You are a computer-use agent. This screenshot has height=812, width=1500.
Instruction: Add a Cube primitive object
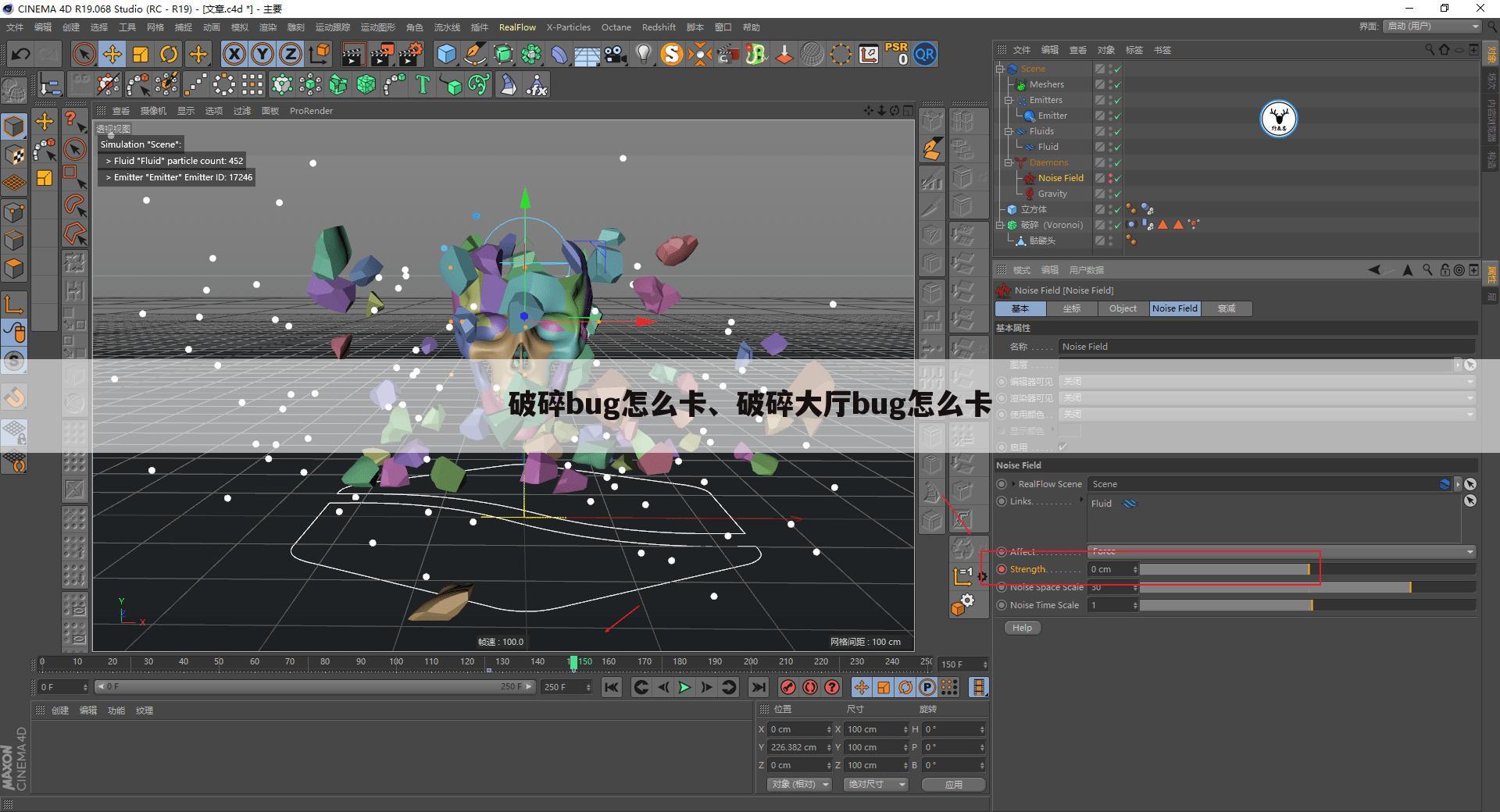tap(446, 54)
